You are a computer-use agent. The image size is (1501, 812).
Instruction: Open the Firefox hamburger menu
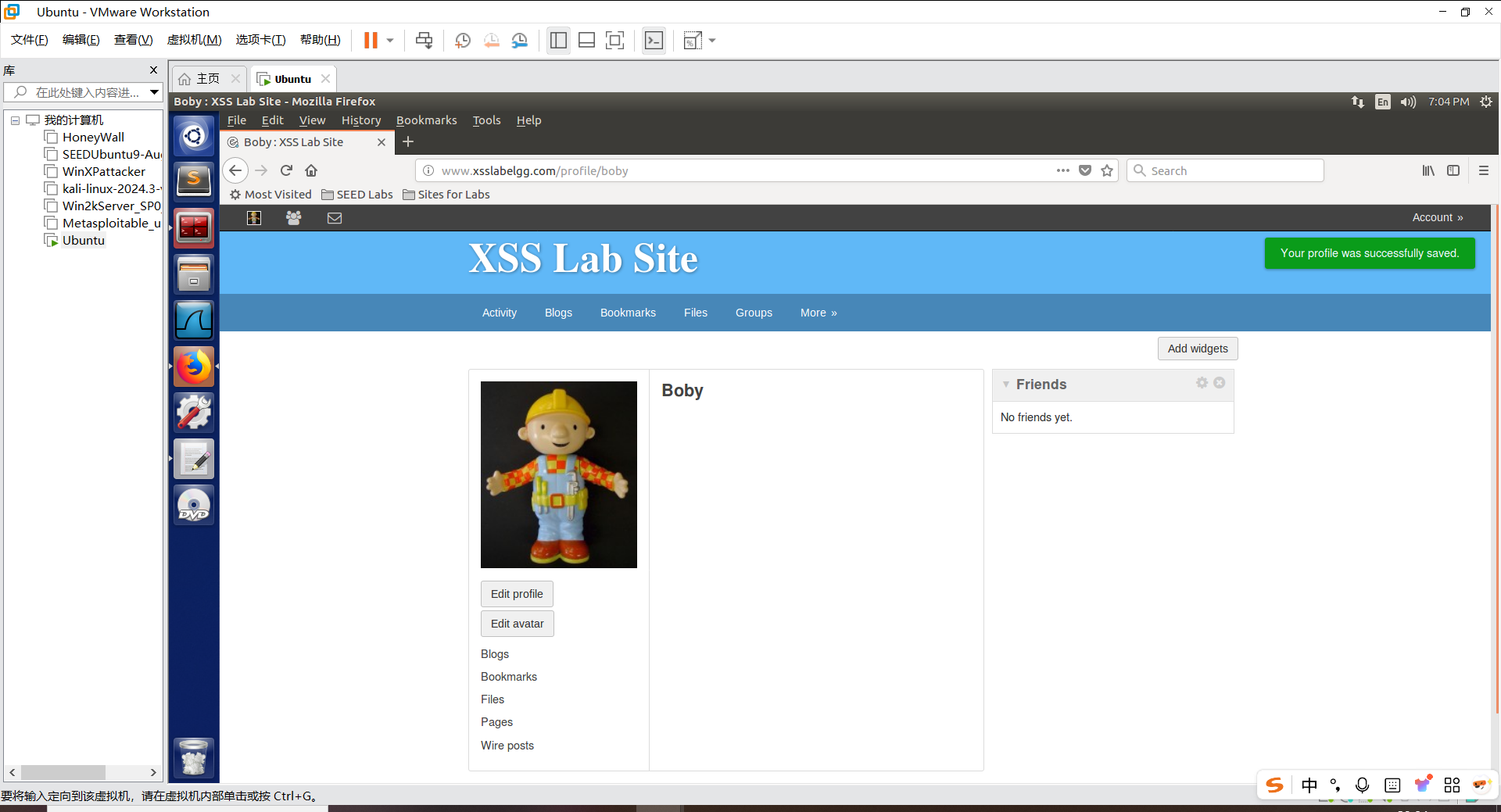click(1484, 170)
